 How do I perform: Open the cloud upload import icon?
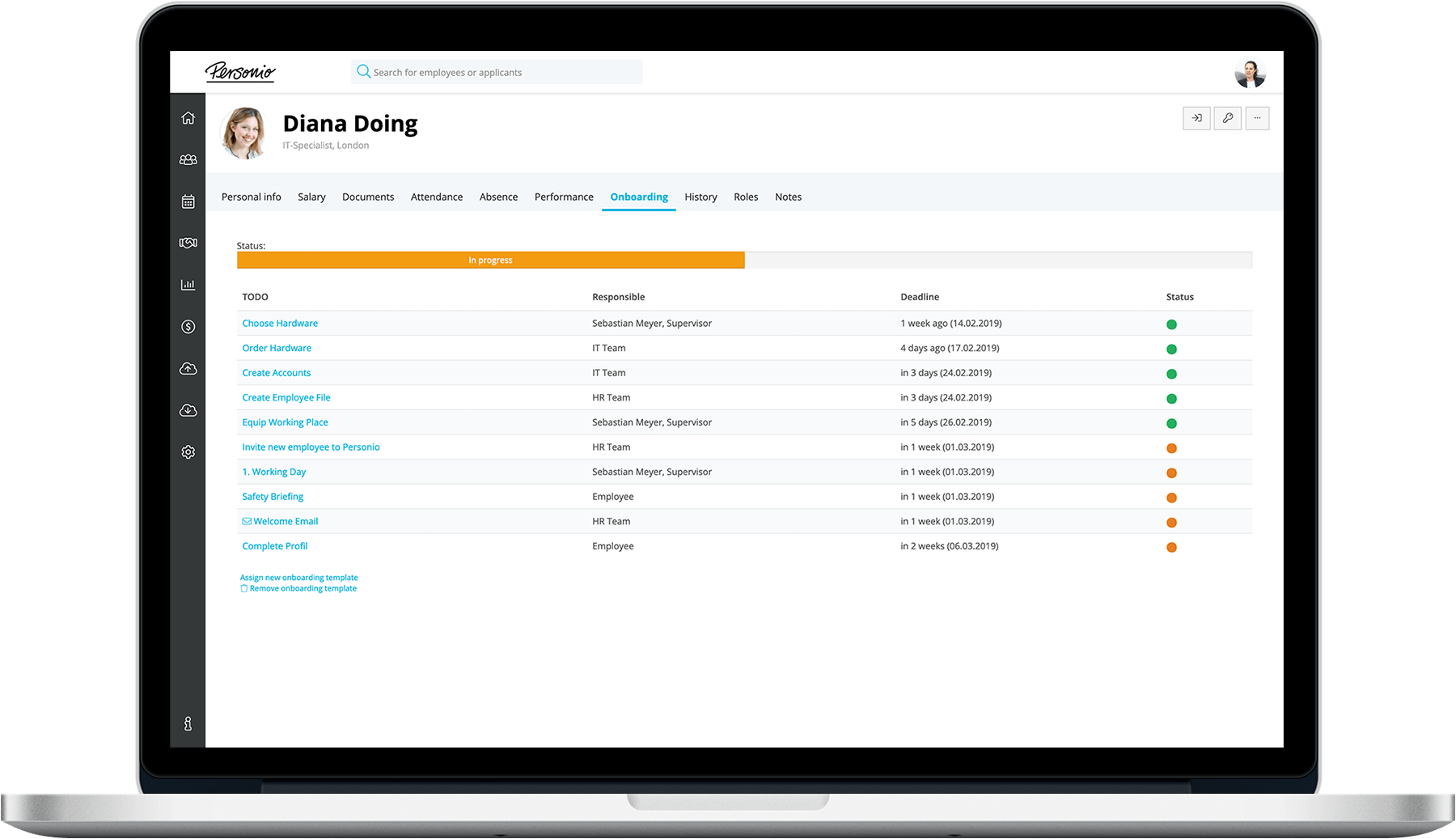188,369
